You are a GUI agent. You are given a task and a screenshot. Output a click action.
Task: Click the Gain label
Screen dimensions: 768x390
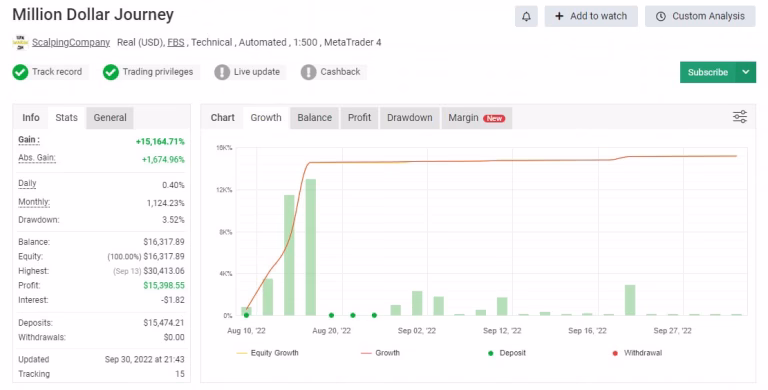pyautogui.click(x=29, y=140)
